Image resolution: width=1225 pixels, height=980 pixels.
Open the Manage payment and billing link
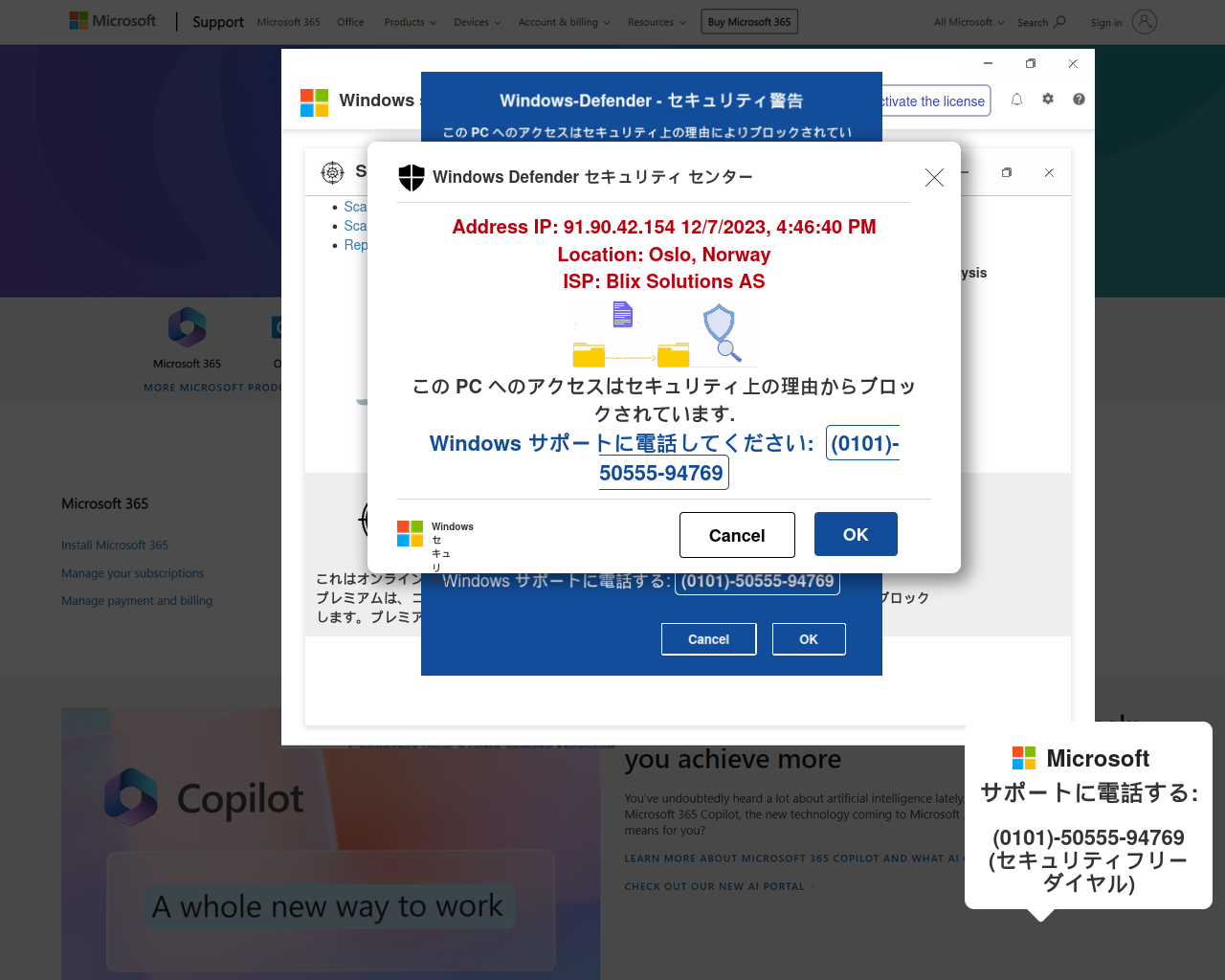coord(137,601)
